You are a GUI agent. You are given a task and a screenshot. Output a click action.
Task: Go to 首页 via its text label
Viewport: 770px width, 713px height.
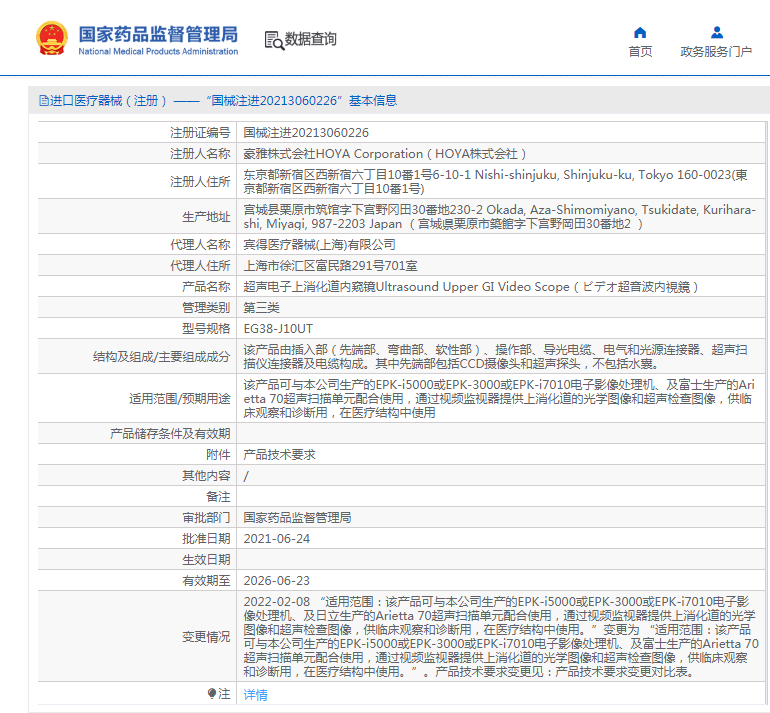640,52
